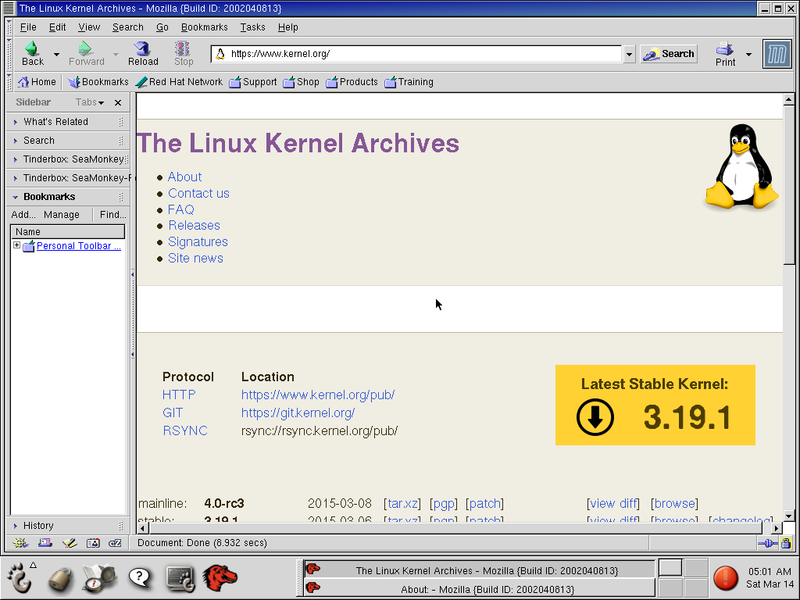
Task: Sort bookmarks by the Name column header
Action: [67, 232]
